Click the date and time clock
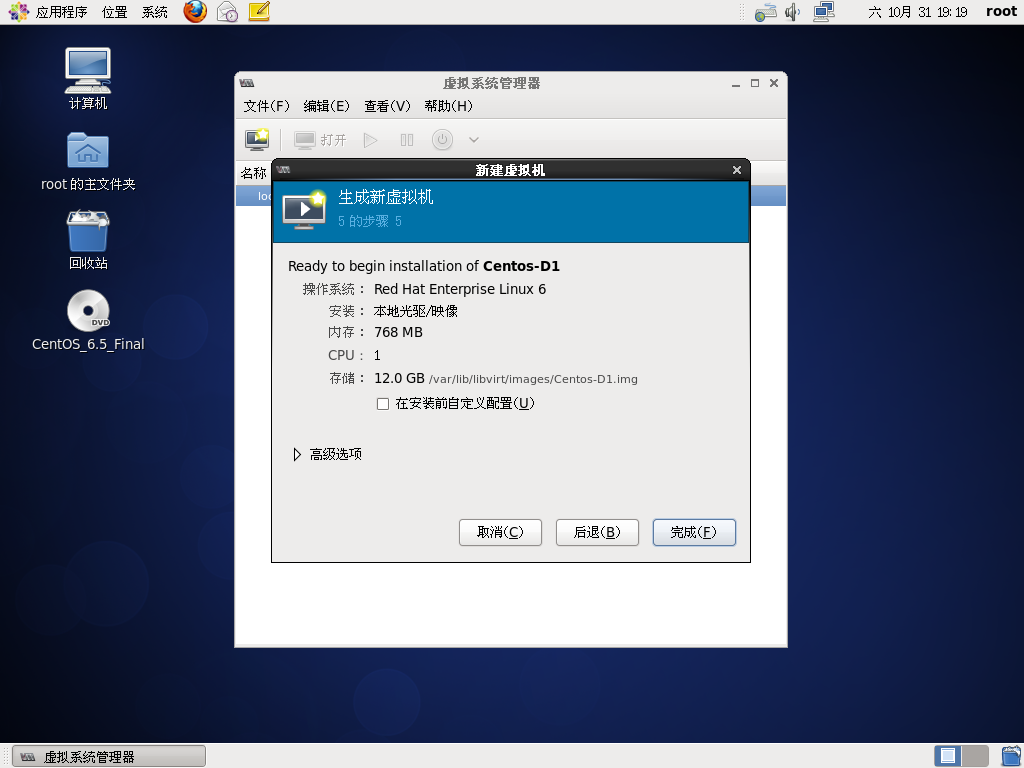This screenshot has height=768, width=1024. [x=918, y=12]
